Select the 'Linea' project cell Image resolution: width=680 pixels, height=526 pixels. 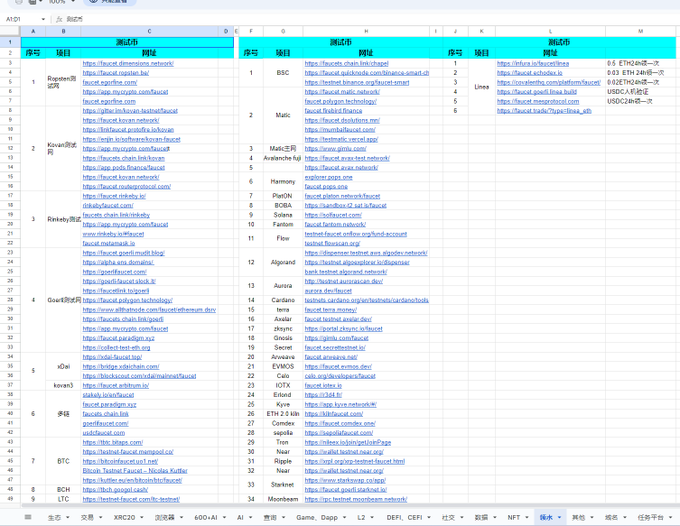pos(481,87)
